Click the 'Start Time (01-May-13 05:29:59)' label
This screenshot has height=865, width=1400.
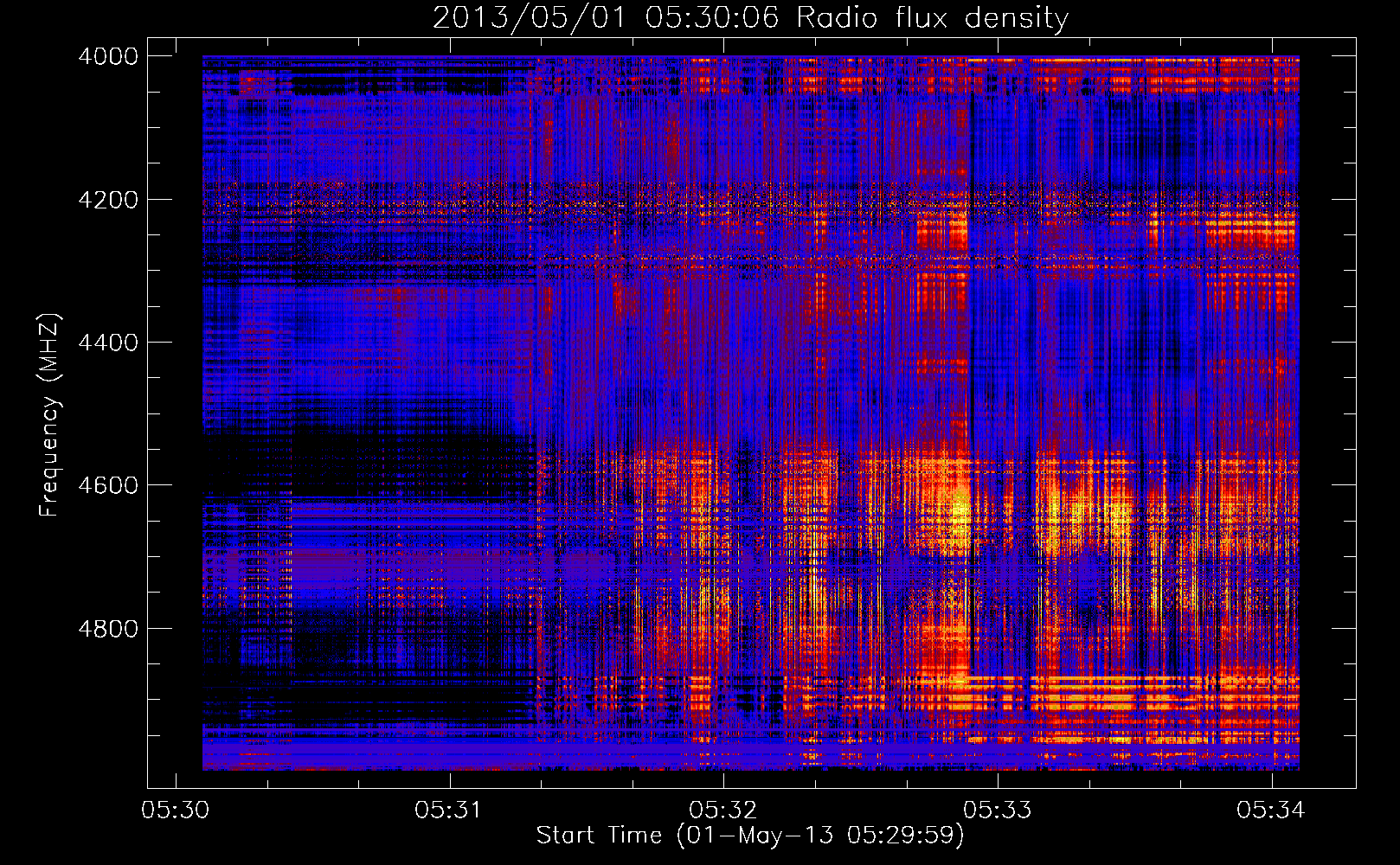tap(750, 836)
